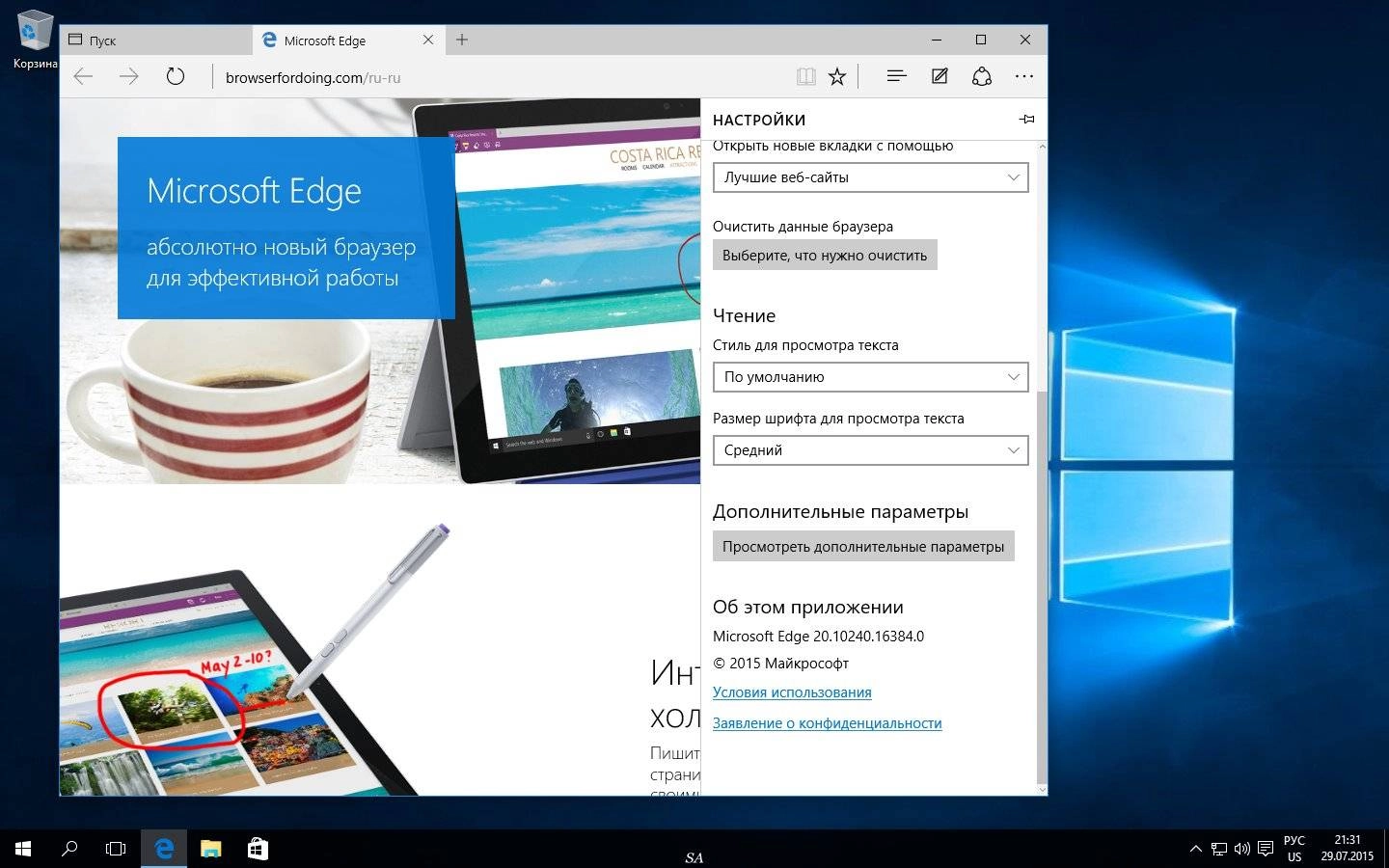This screenshot has width=1389, height=868.
Task: Click the address bar URL
Action: (x=313, y=77)
